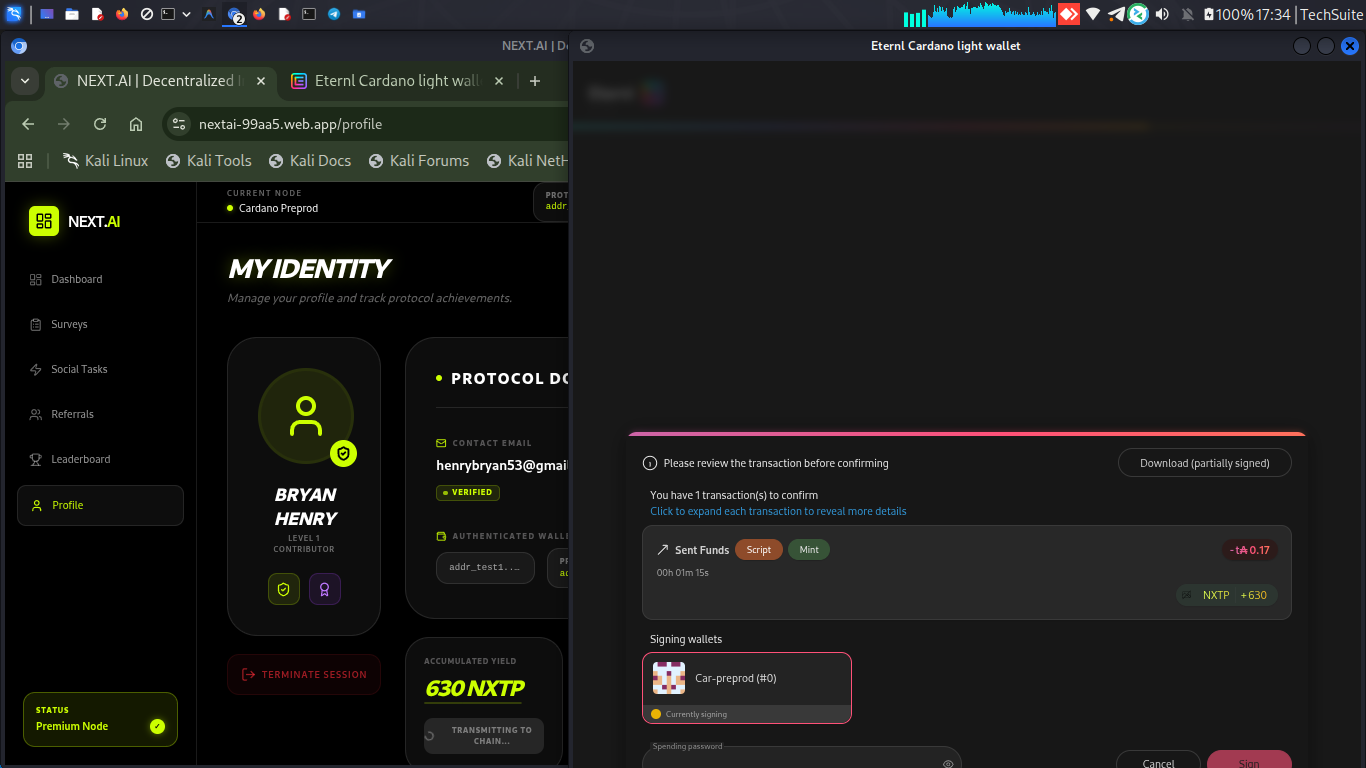The height and width of the screenshot is (768, 1366).
Task: Click the contact email envelope icon
Action: (441, 443)
